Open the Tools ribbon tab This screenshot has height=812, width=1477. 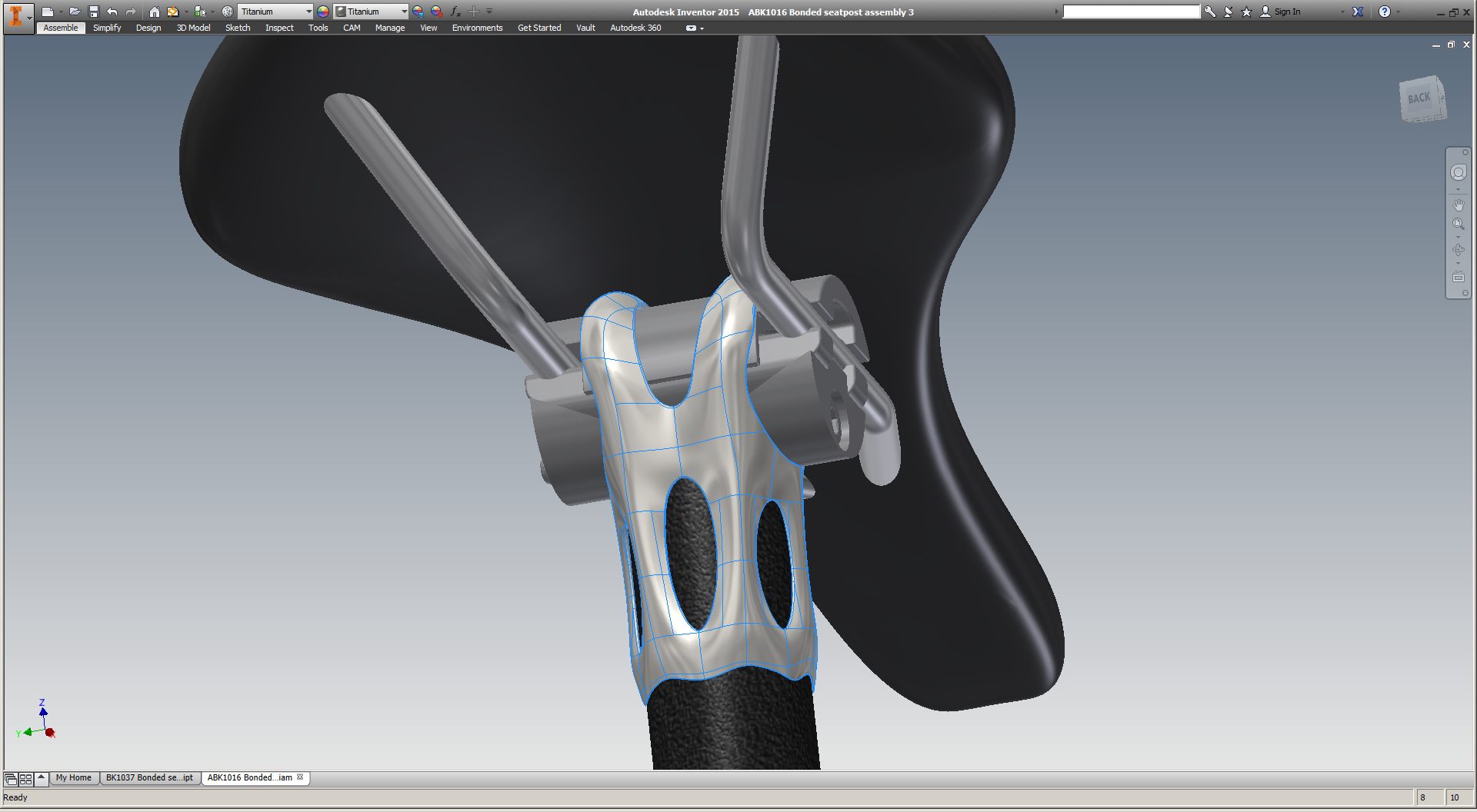[x=318, y=28]
